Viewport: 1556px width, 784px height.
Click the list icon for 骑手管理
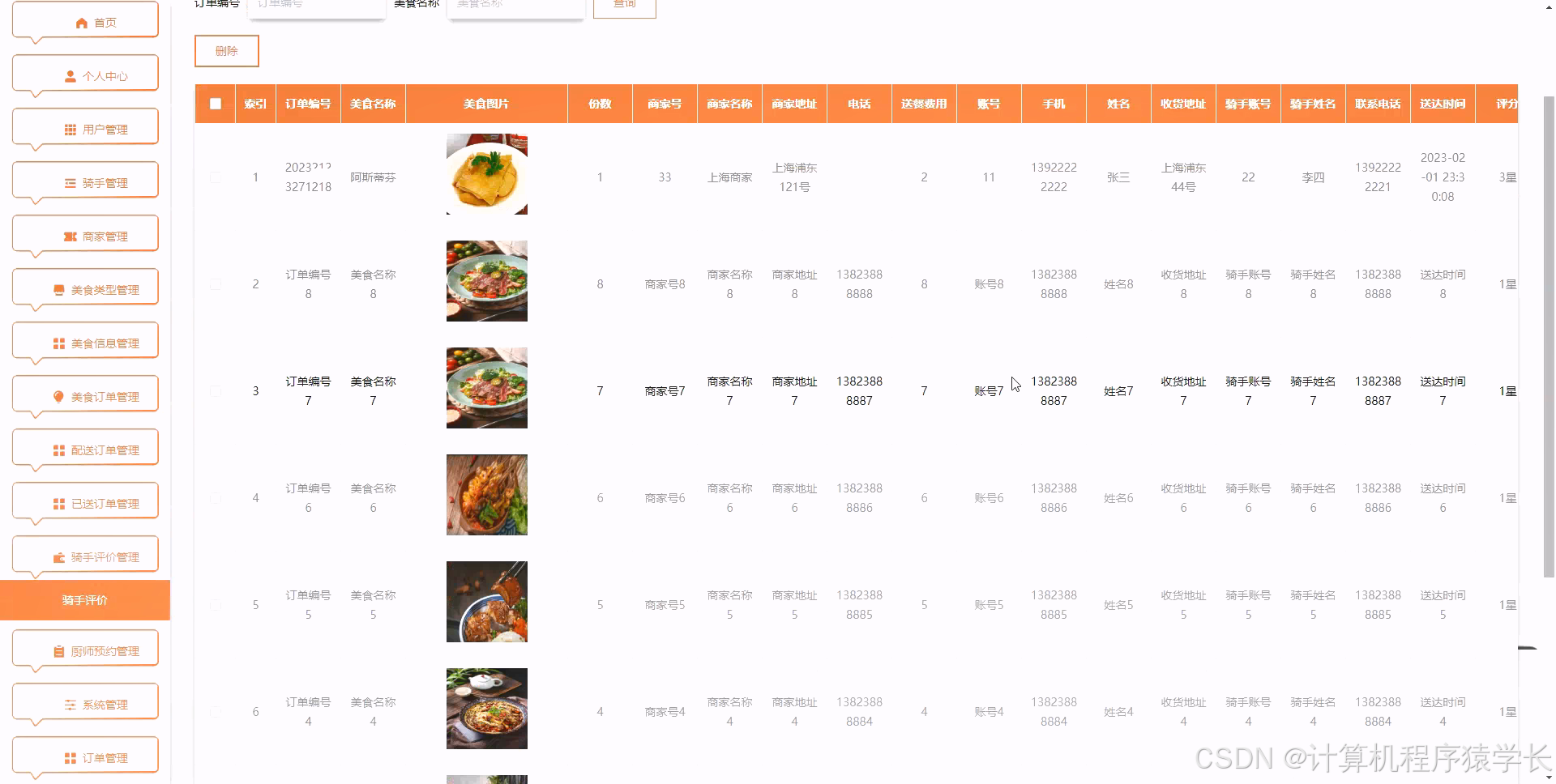coord(70,183)
